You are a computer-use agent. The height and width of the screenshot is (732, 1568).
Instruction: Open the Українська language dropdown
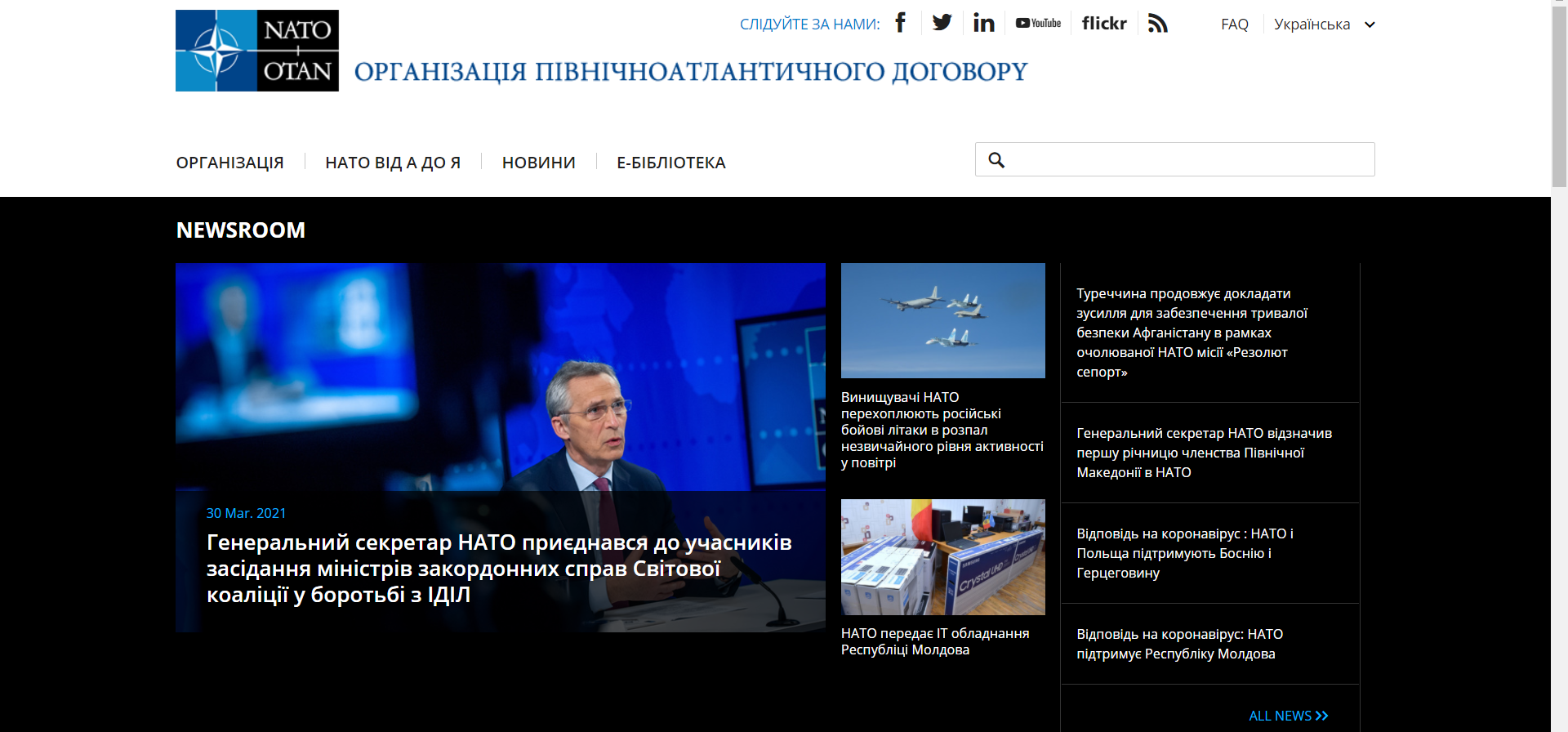pos(1324,25)
